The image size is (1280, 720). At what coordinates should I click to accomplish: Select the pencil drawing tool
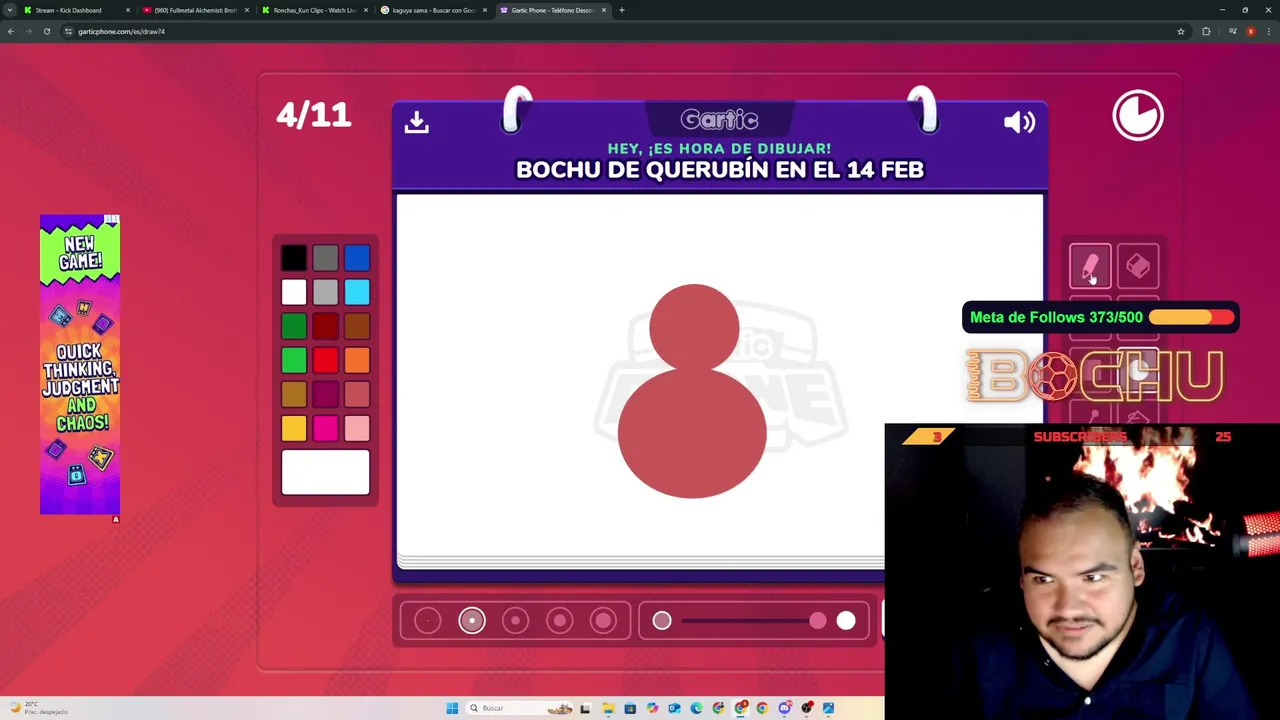click(1090, 266)
